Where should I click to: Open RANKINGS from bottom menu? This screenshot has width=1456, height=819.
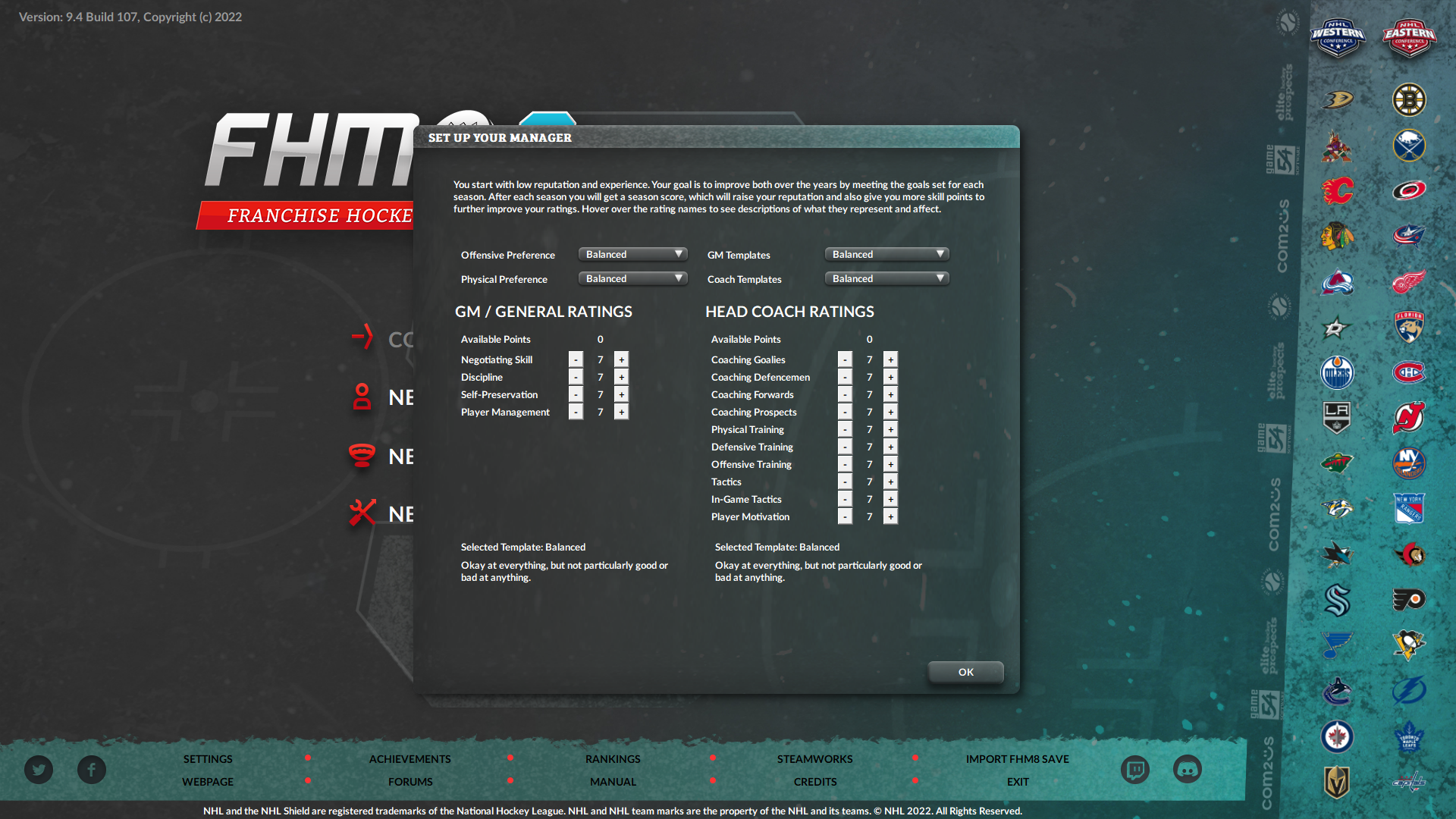tap(613, 759)
